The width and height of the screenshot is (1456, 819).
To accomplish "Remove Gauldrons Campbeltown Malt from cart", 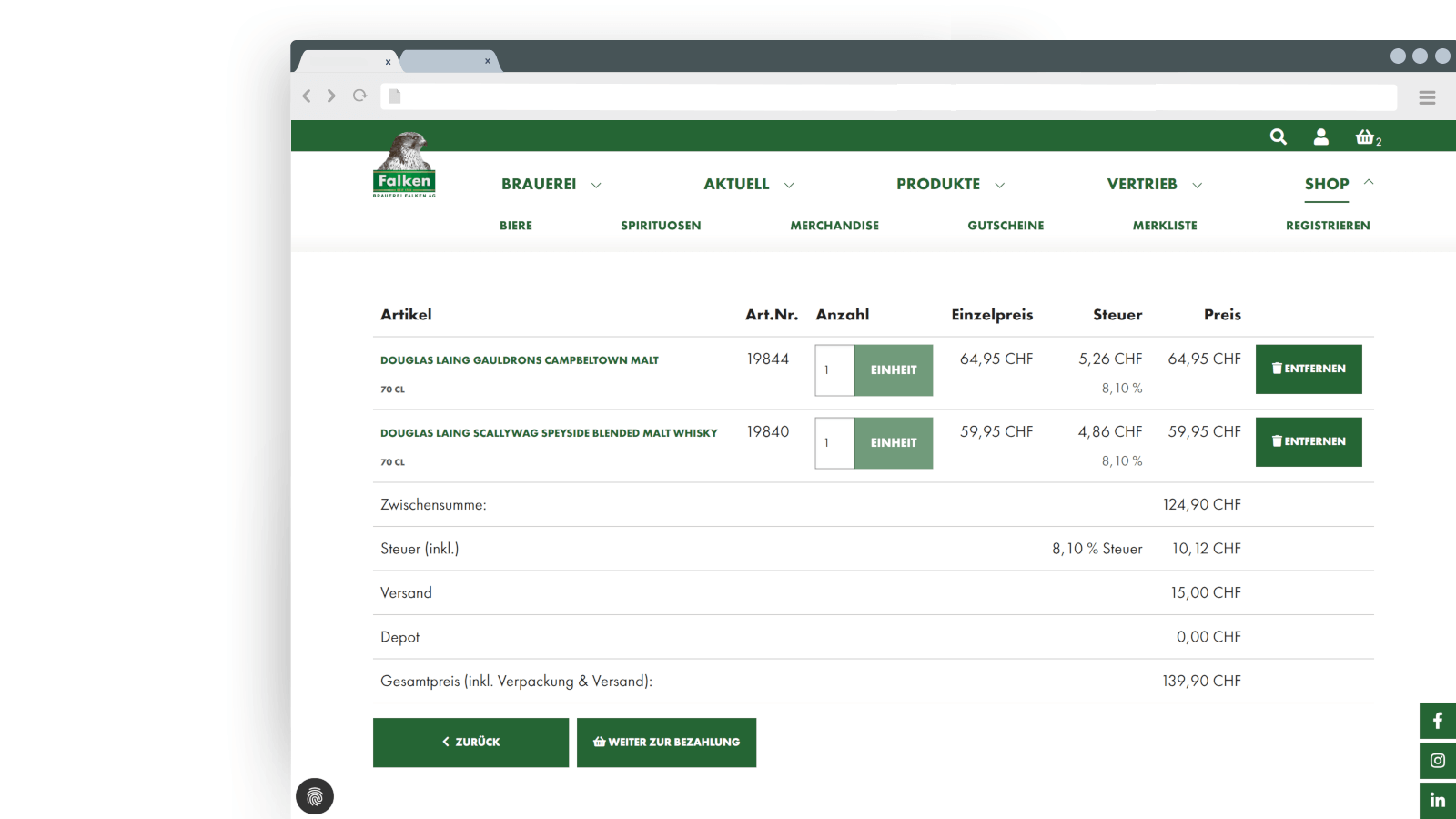I will [1309, 369].
